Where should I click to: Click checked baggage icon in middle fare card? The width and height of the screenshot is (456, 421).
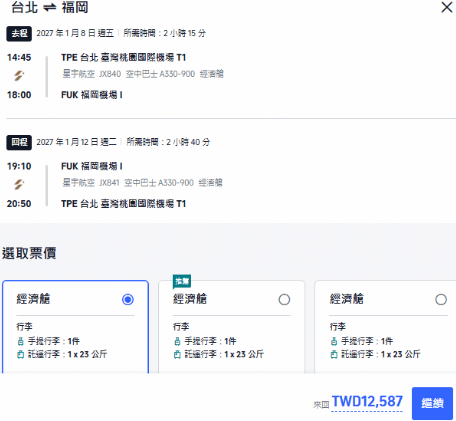point(177,354)
